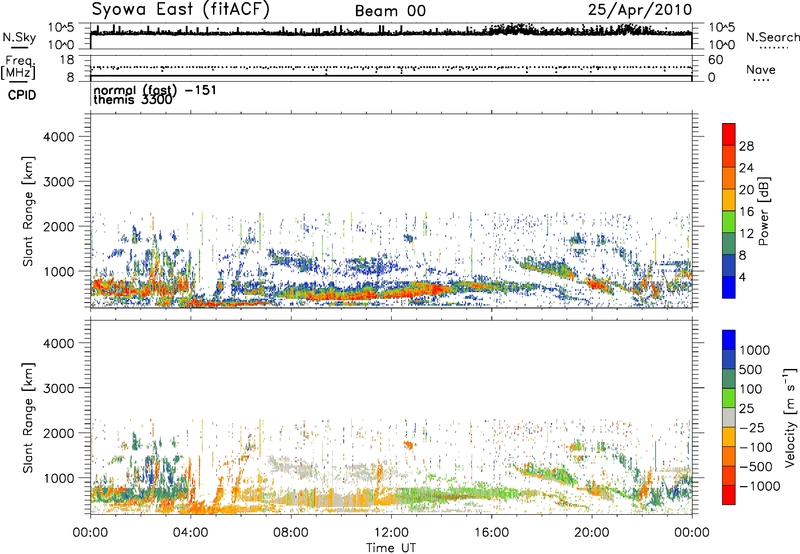Click the "04:00" time tick label
This screenshot has width=800, height=554.
(x=190, y=533)
